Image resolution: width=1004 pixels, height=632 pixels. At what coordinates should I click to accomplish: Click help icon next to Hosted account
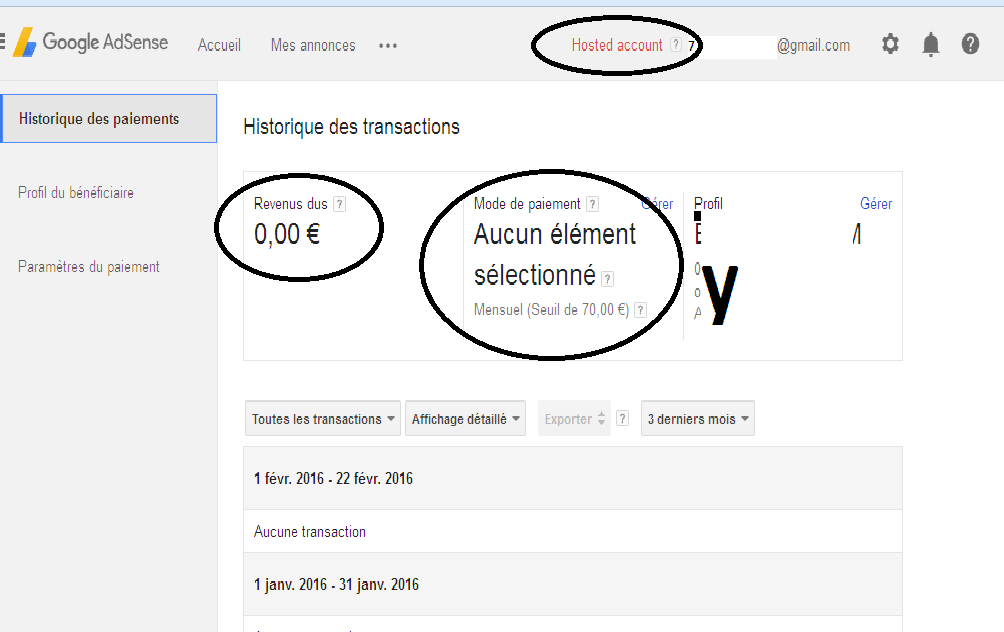676,44
